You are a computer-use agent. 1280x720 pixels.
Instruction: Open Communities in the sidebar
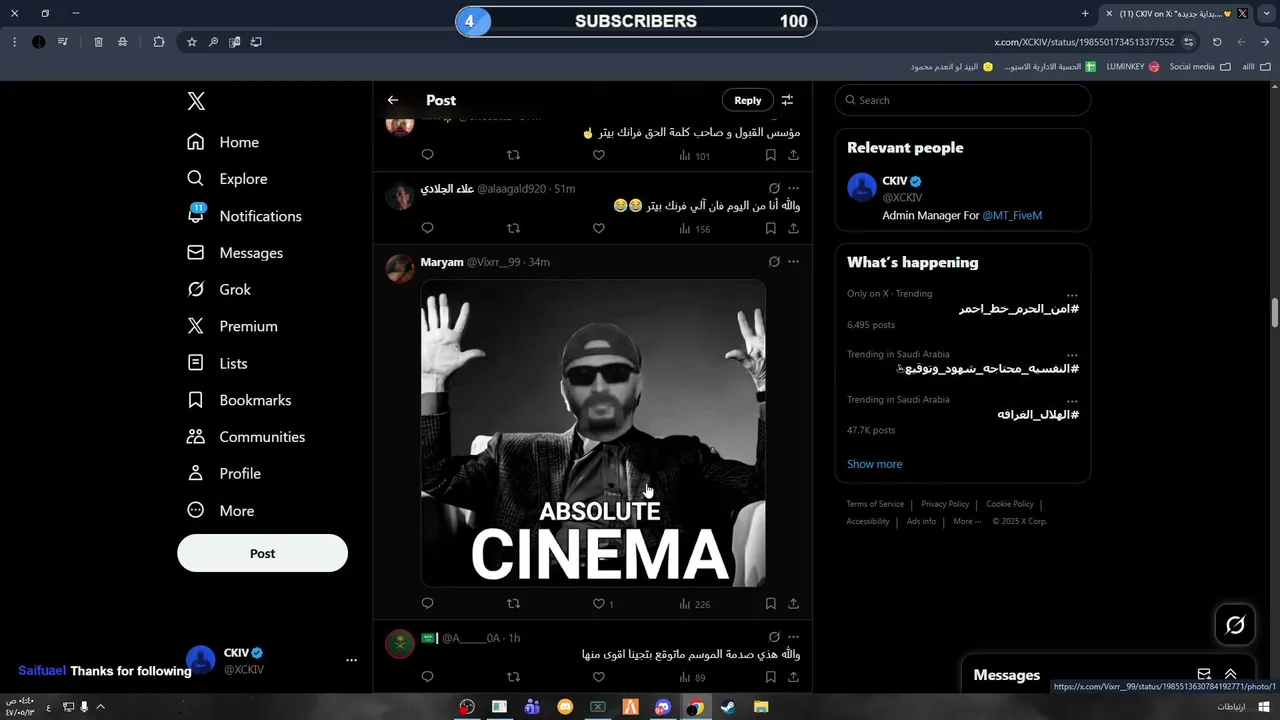tap(246, 437)
